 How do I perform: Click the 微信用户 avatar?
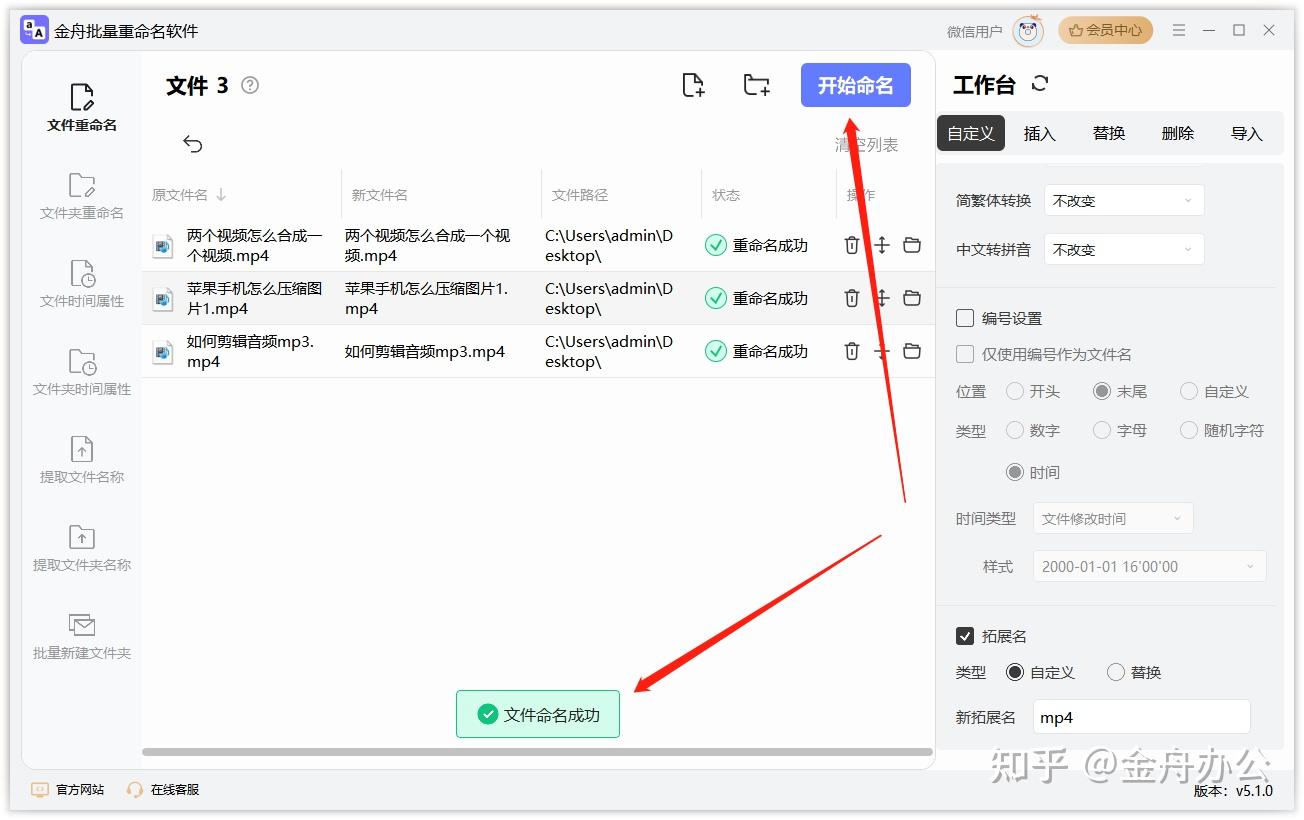pyautogui.click(x=1028, y=31)
